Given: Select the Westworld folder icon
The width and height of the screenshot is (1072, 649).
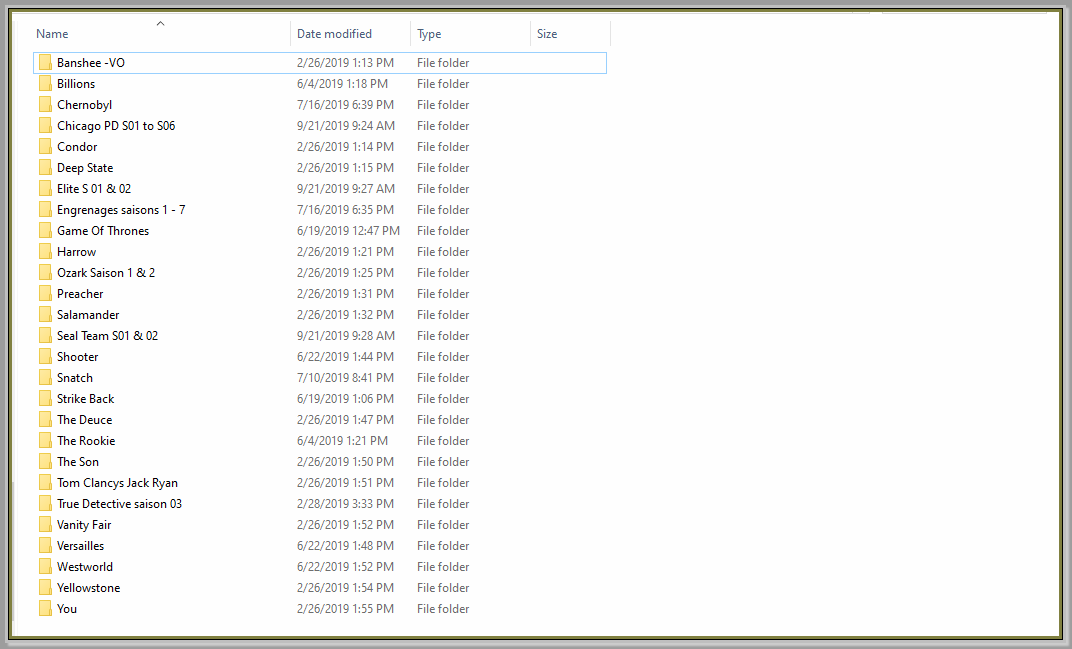Looking at the screenshot, I should [x=45, y=567].
